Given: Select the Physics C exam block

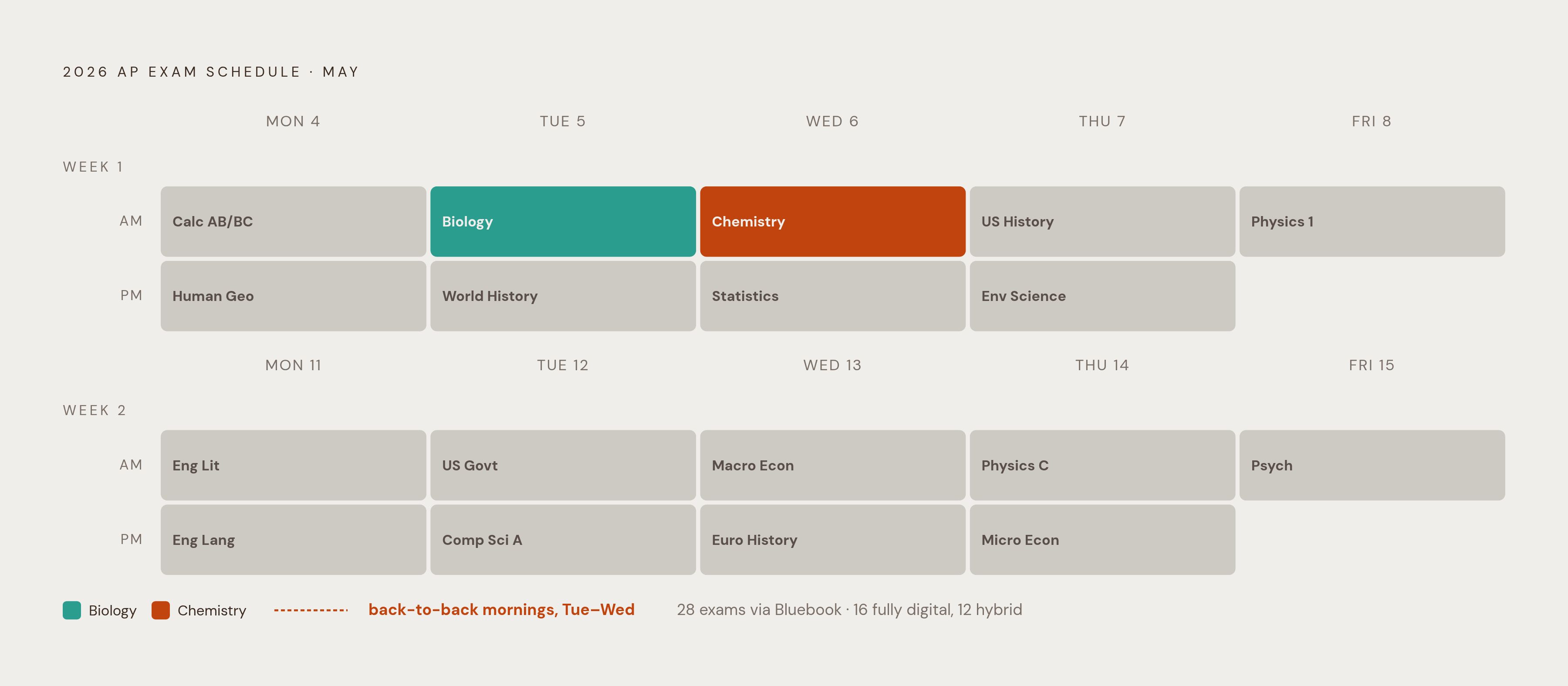Looking at the screenshot, I should click(1102, 465).
